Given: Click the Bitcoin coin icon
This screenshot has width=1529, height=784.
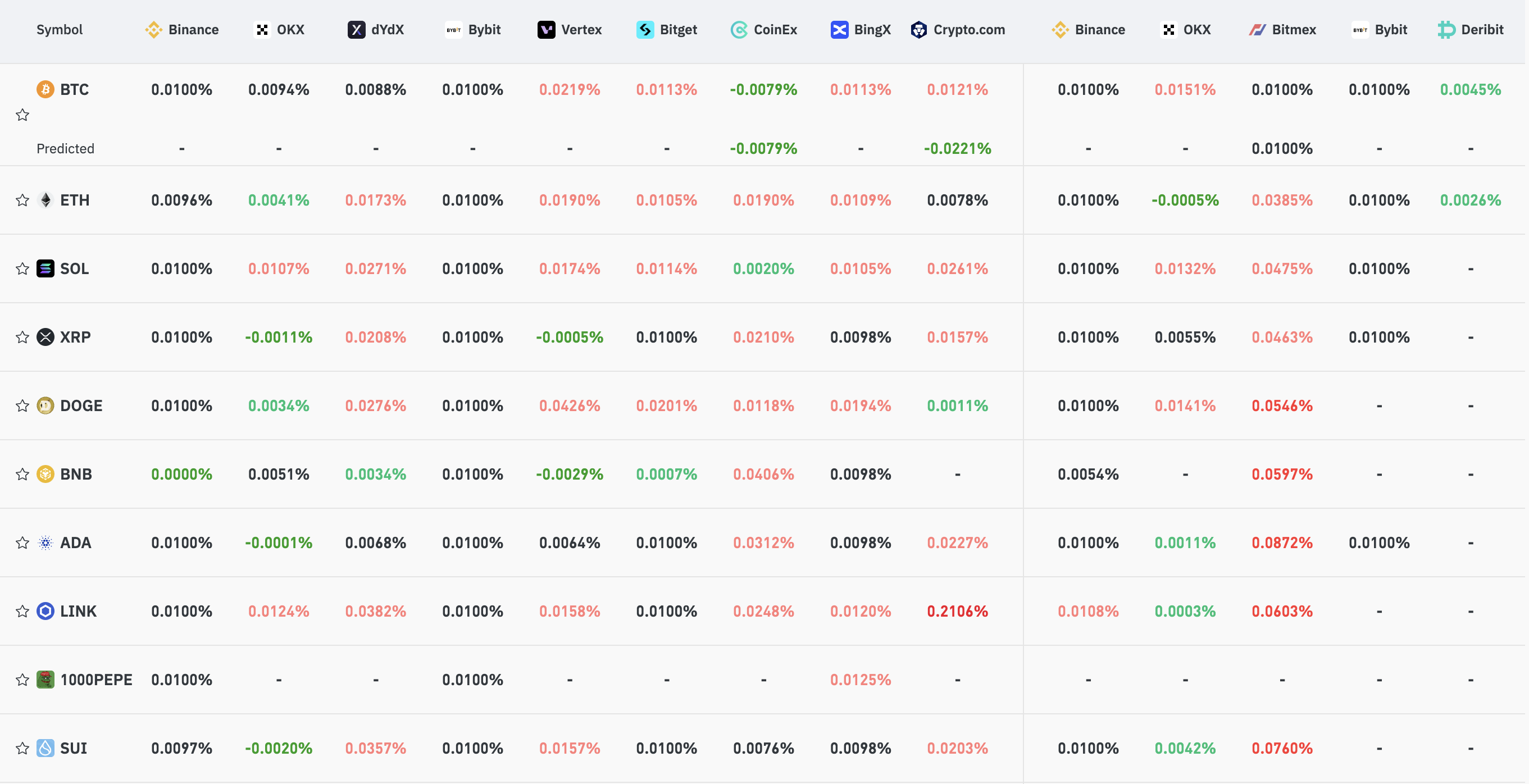Looking at the screenshot, I should click(45, 90).
